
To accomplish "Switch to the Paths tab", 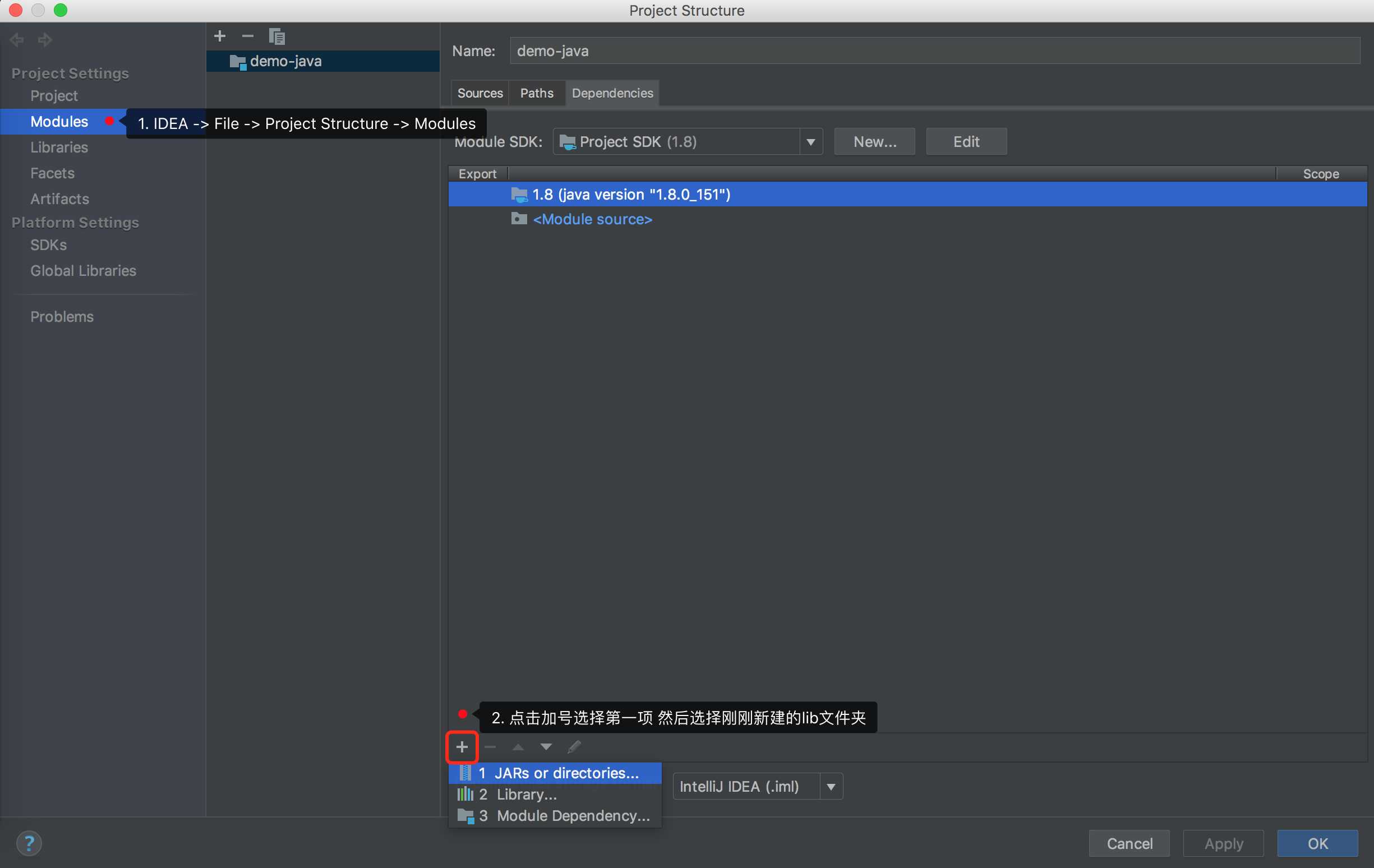I will pos(536,93).
